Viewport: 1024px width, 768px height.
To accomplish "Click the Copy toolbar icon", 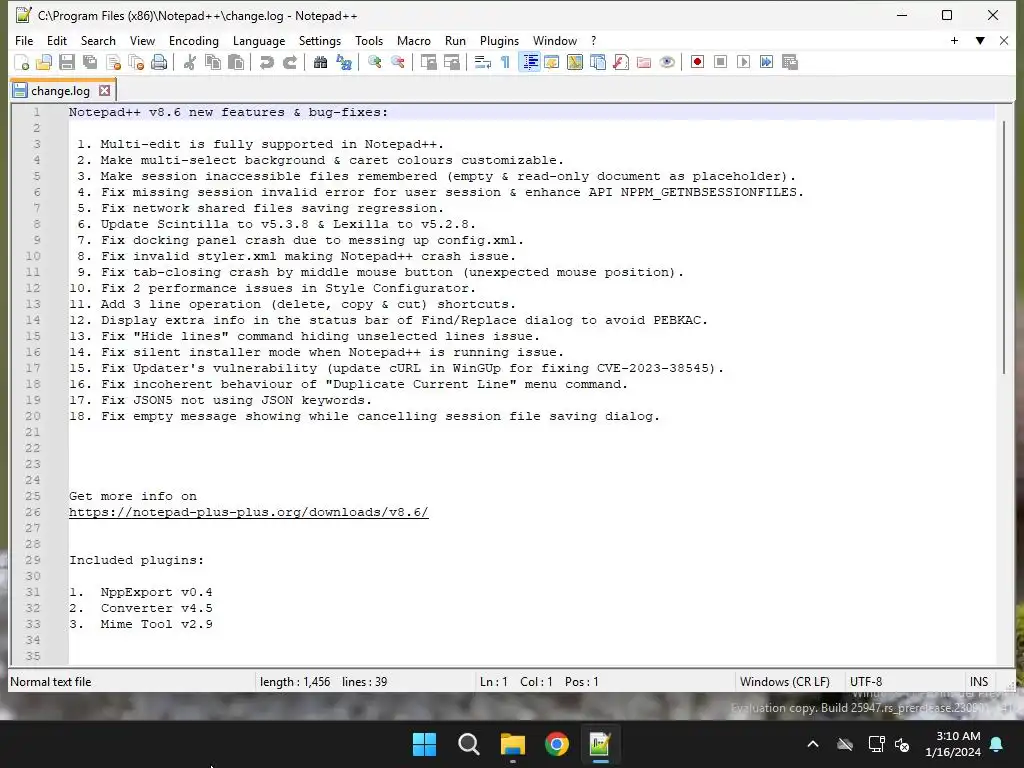I will (213, 63).
